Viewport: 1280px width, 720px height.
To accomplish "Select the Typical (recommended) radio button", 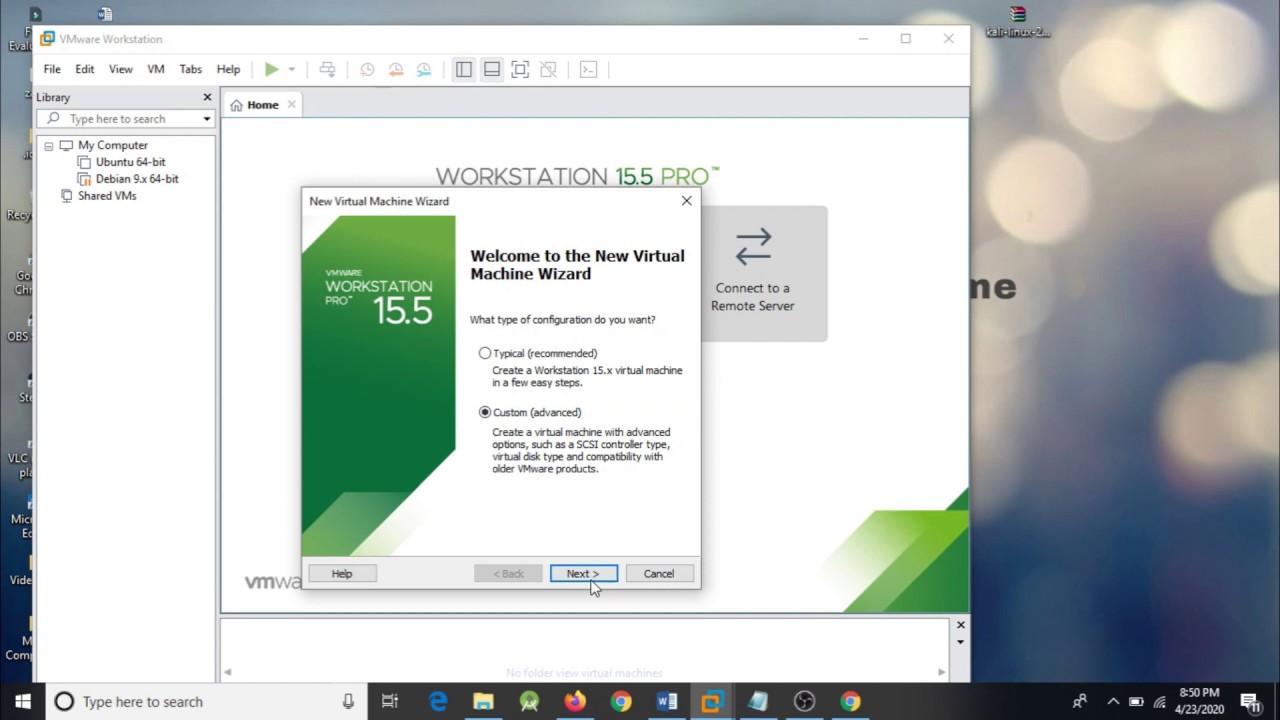I will [x=485, y=353].
